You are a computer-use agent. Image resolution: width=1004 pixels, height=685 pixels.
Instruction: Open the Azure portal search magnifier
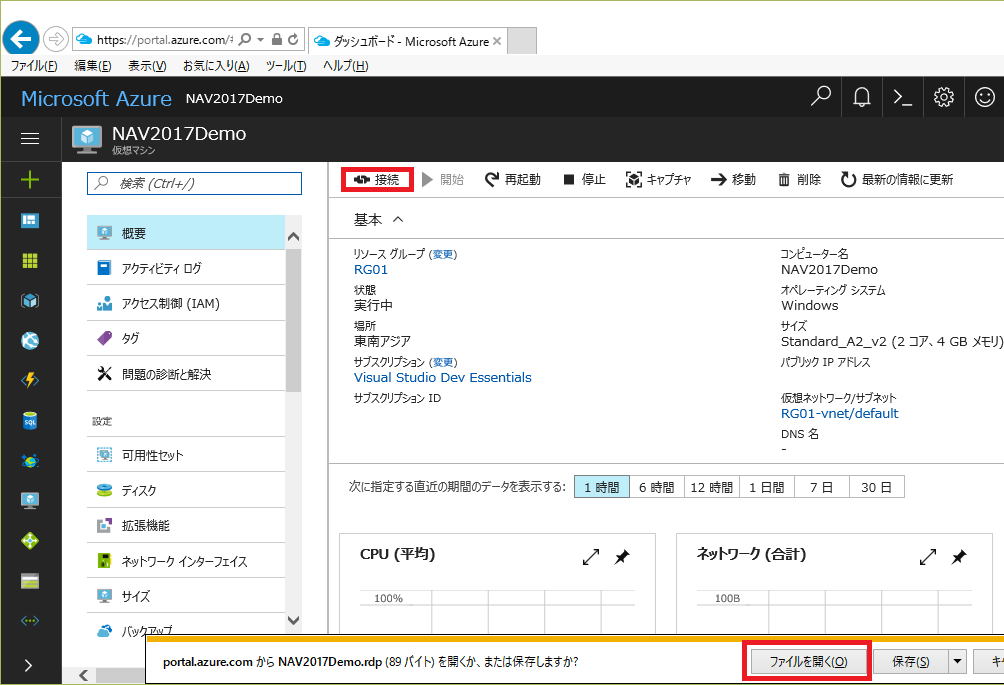820,97
